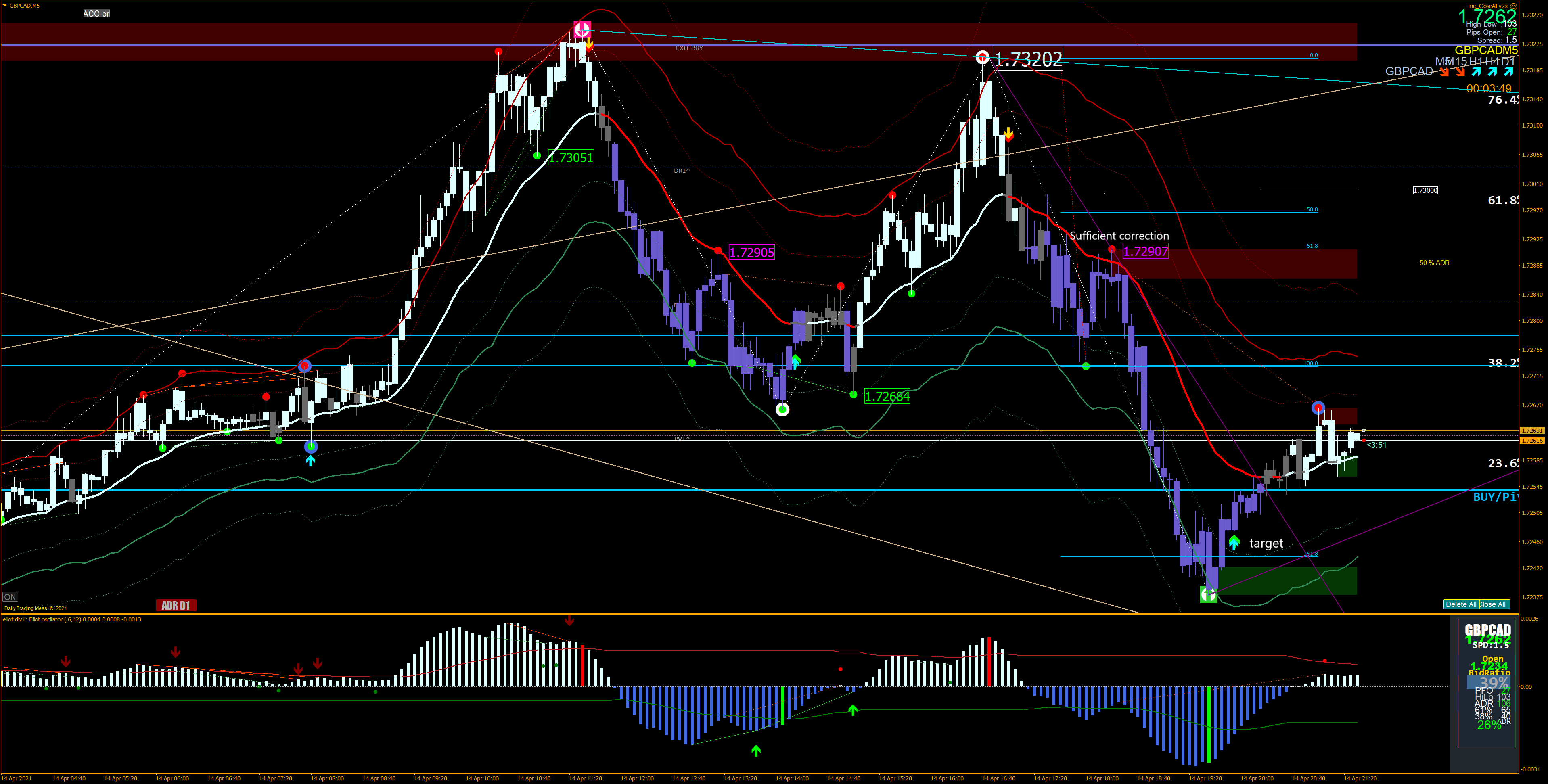1548x784 pixels.
Task: Click the green up arrow beside 'target'
Action: pos(1234,542)
